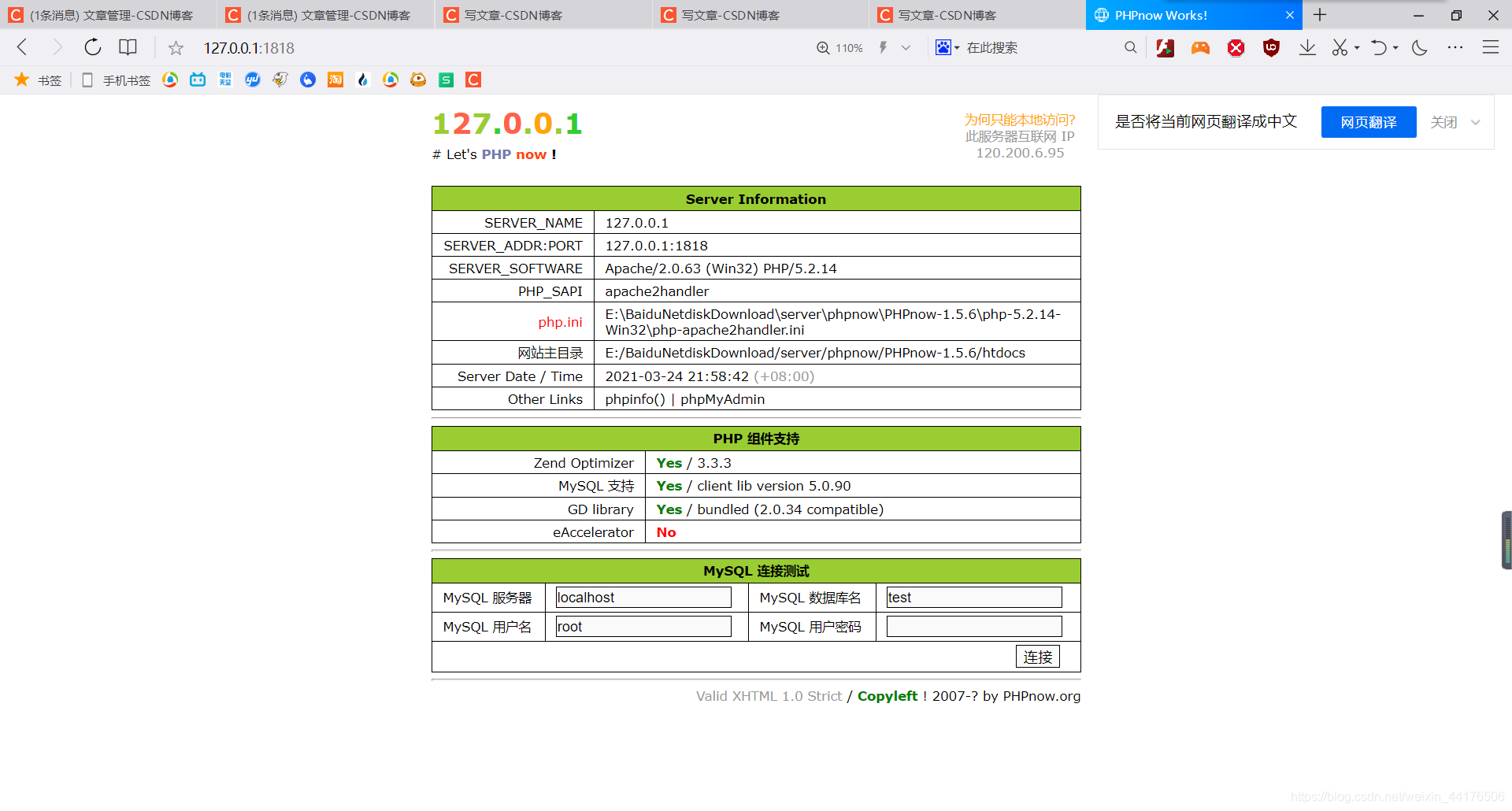The width and height of the screenshot is (1512, 811).
Task: Click MySQL 用户名 root field
Action: click(x=643, y=627)
